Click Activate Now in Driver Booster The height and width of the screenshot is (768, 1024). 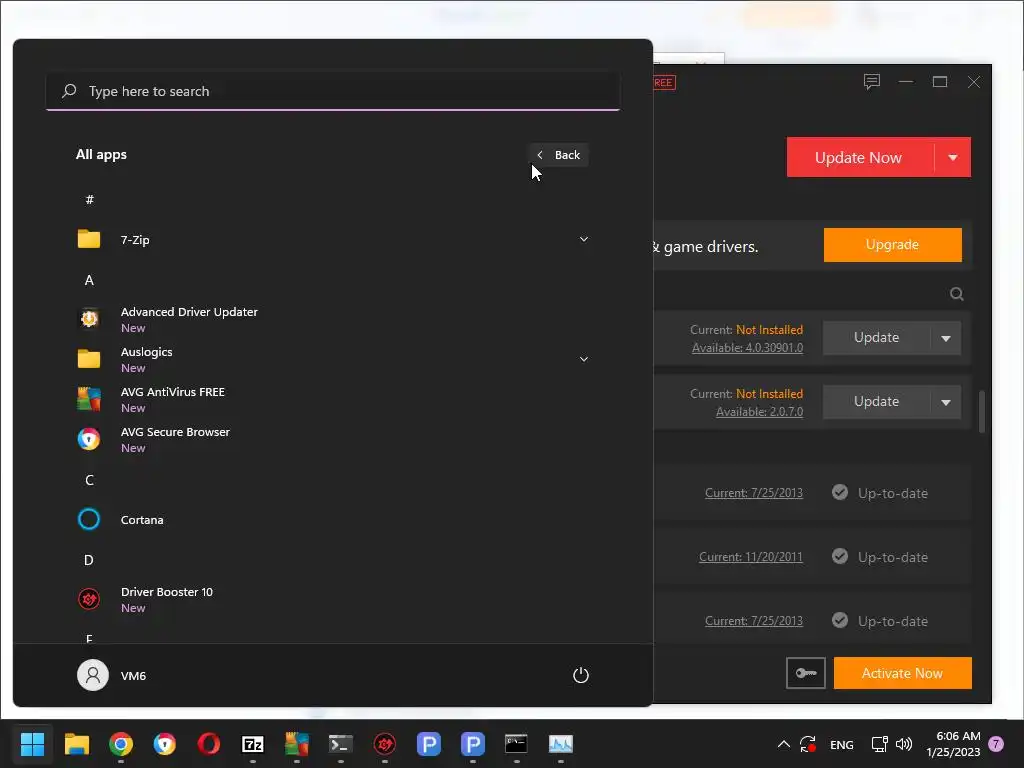903,673
